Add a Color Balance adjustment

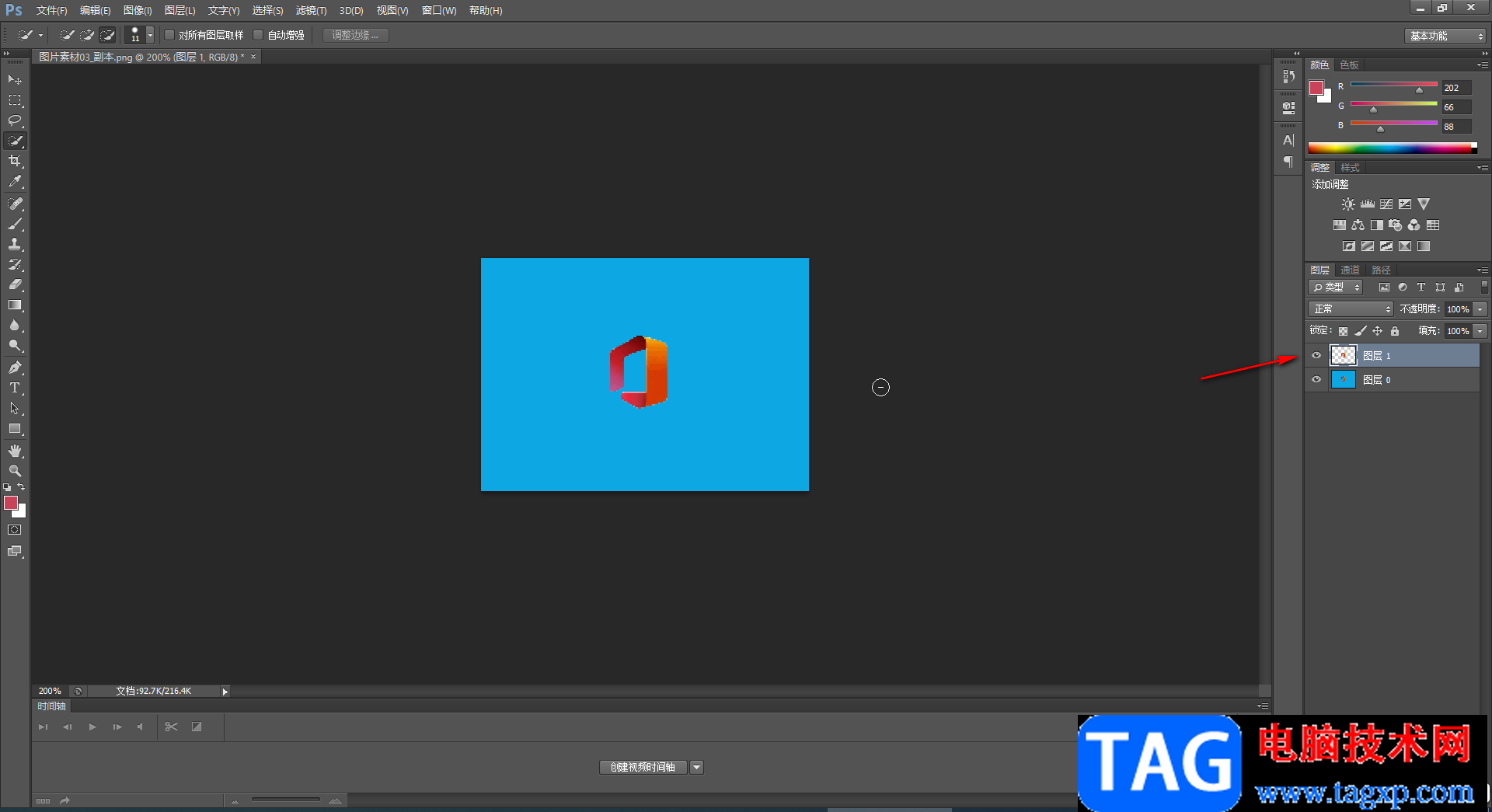(1358, 225)
